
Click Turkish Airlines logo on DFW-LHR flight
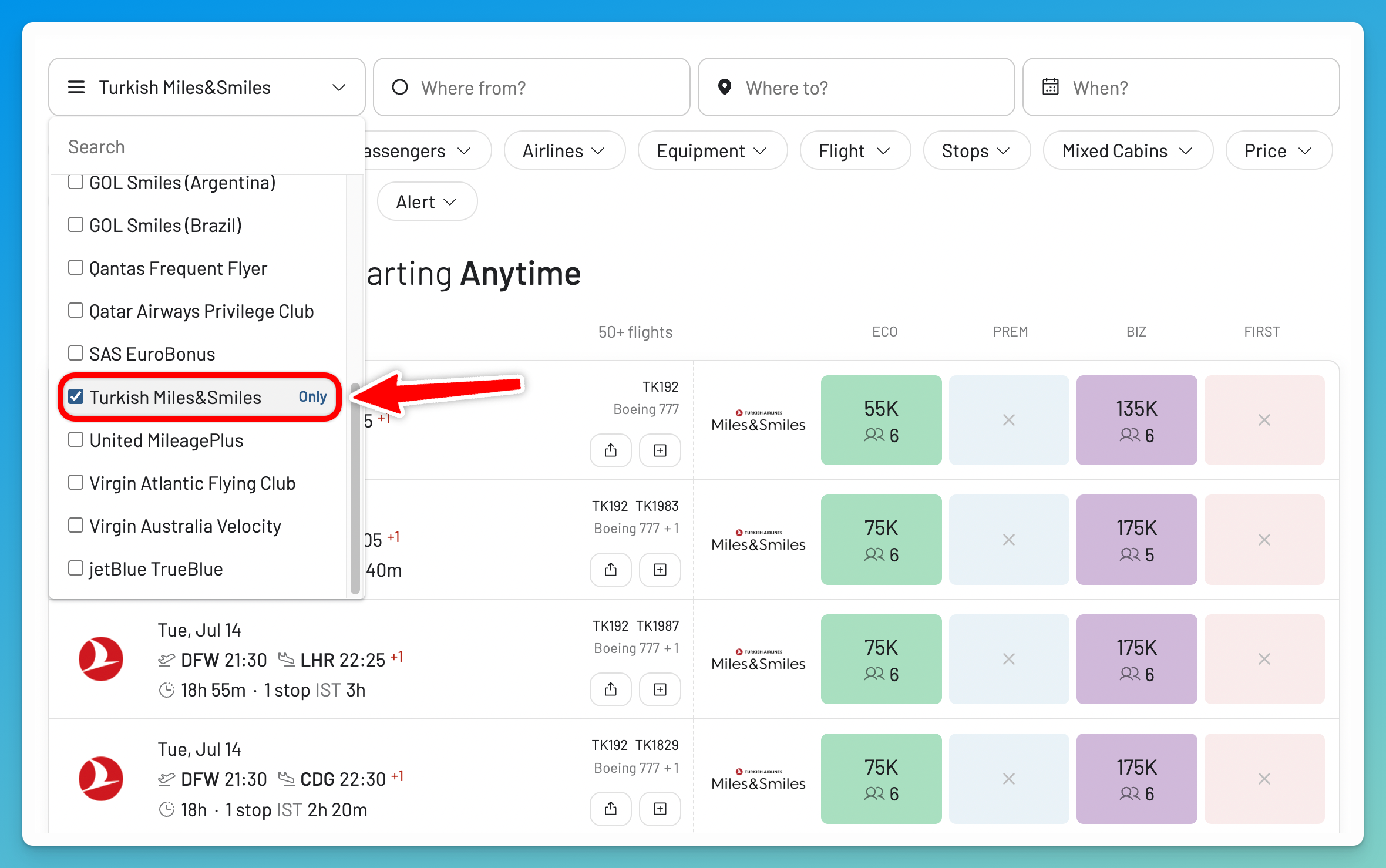[101, 659]
